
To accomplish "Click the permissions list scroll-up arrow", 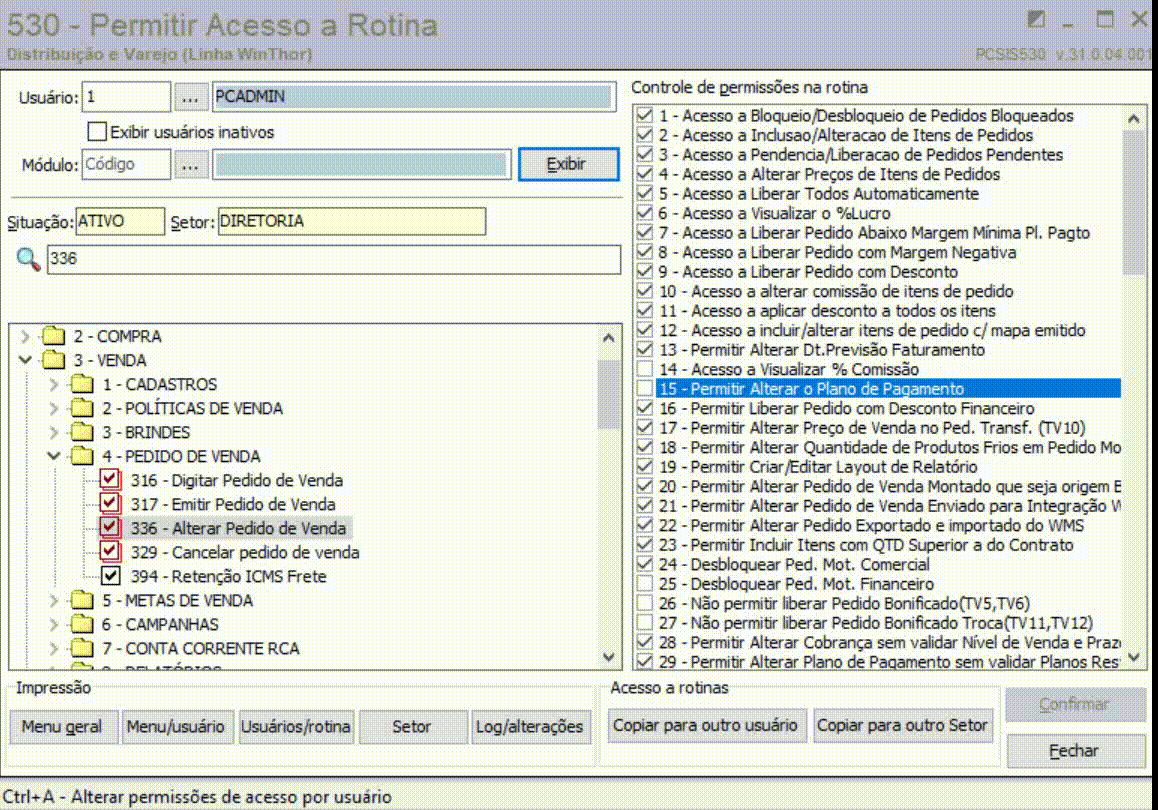I will click(1134, 118).
